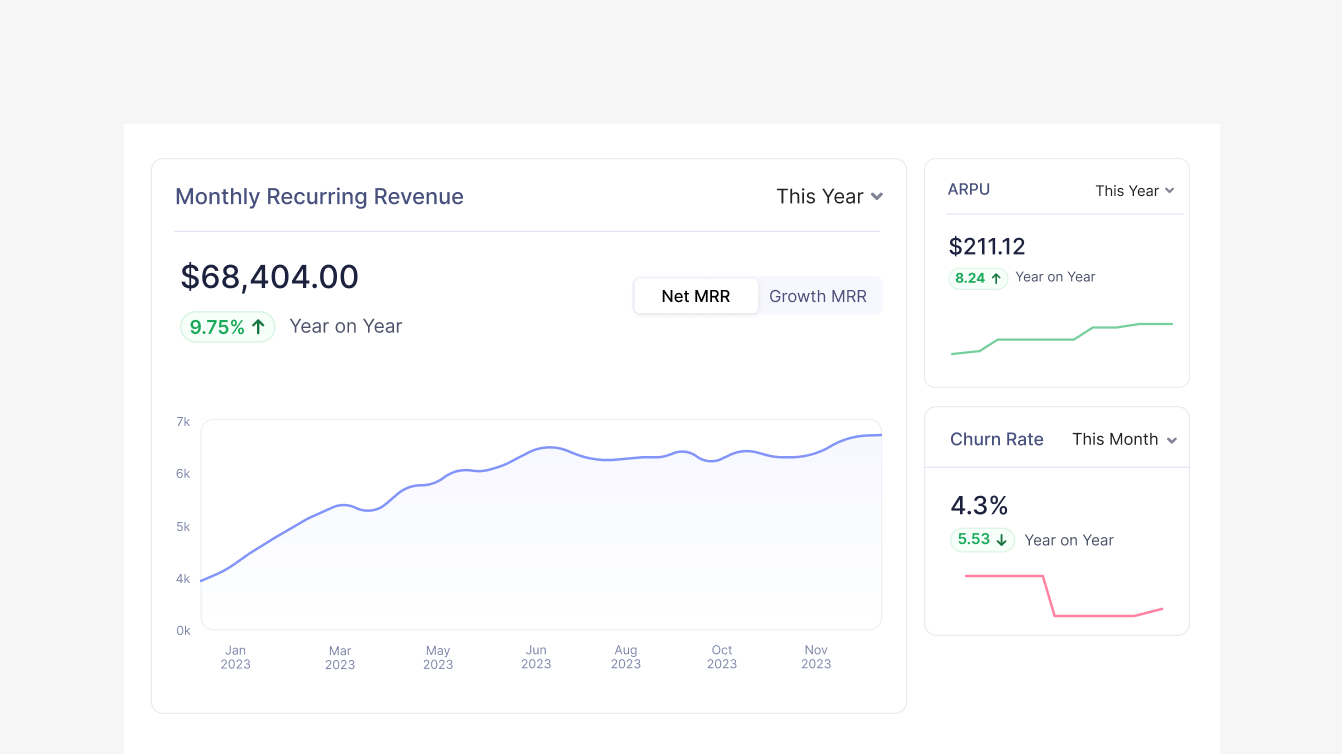The height and width of the screenshot is (754, 1342).
Task: Click the Jan 2023 axis label on the chart
Action: [235, 656]
